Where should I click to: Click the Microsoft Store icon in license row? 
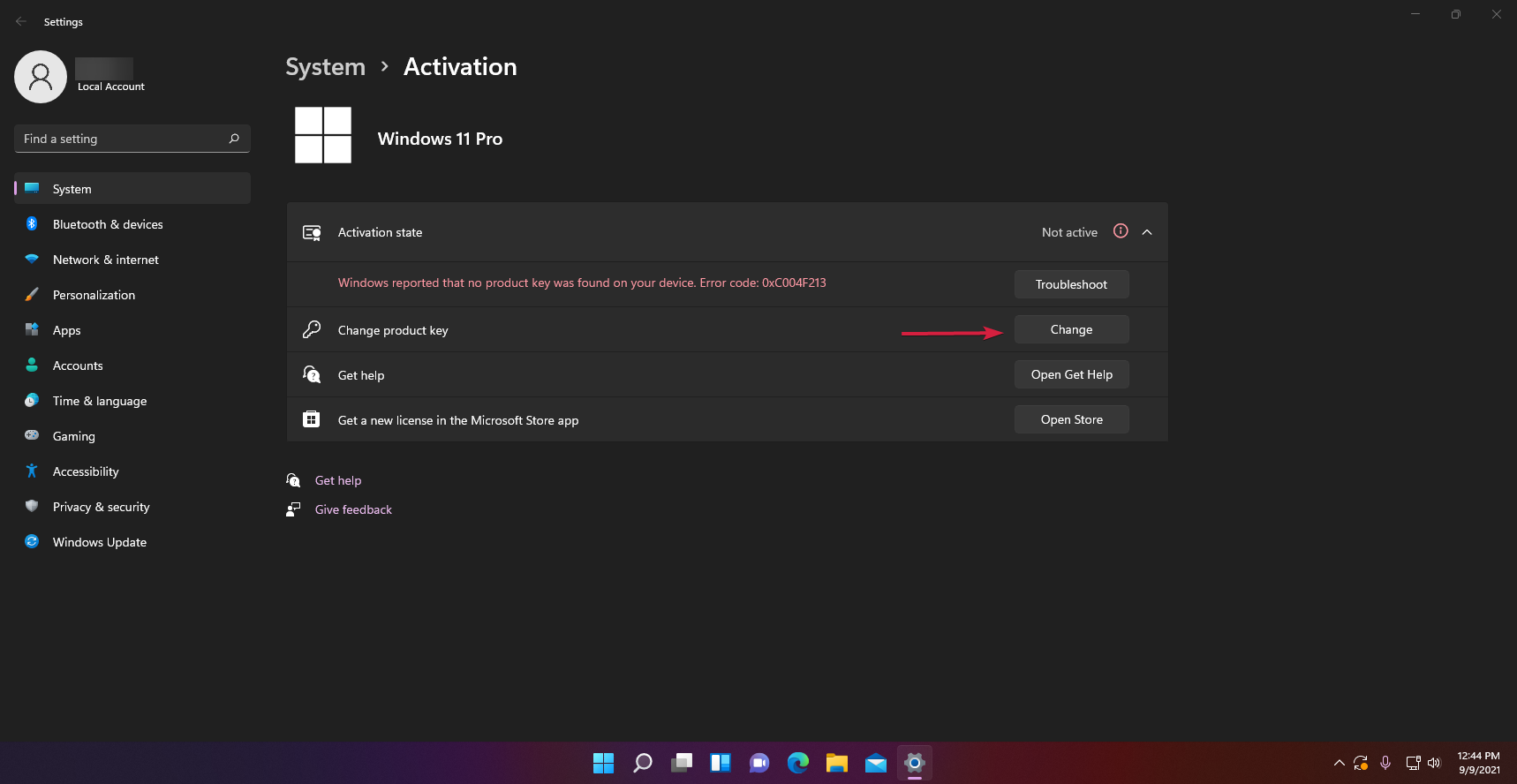312,419
